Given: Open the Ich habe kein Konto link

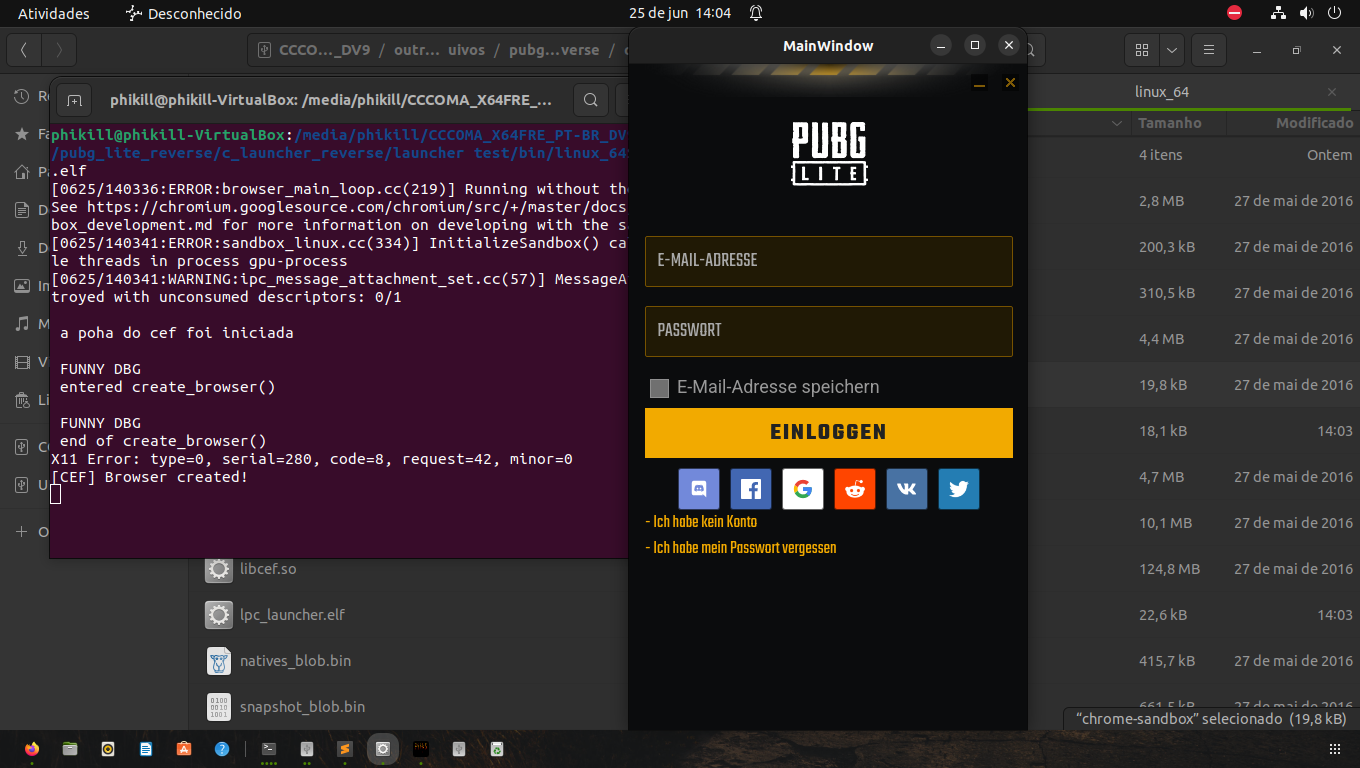Looking at the screenshot, I should click(x=701, y=522).
